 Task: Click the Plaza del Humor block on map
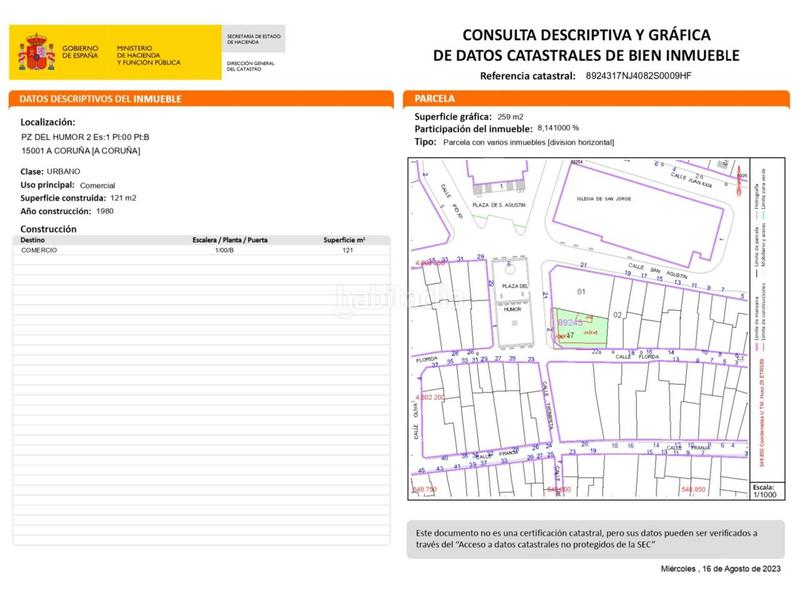click(513, 300)
